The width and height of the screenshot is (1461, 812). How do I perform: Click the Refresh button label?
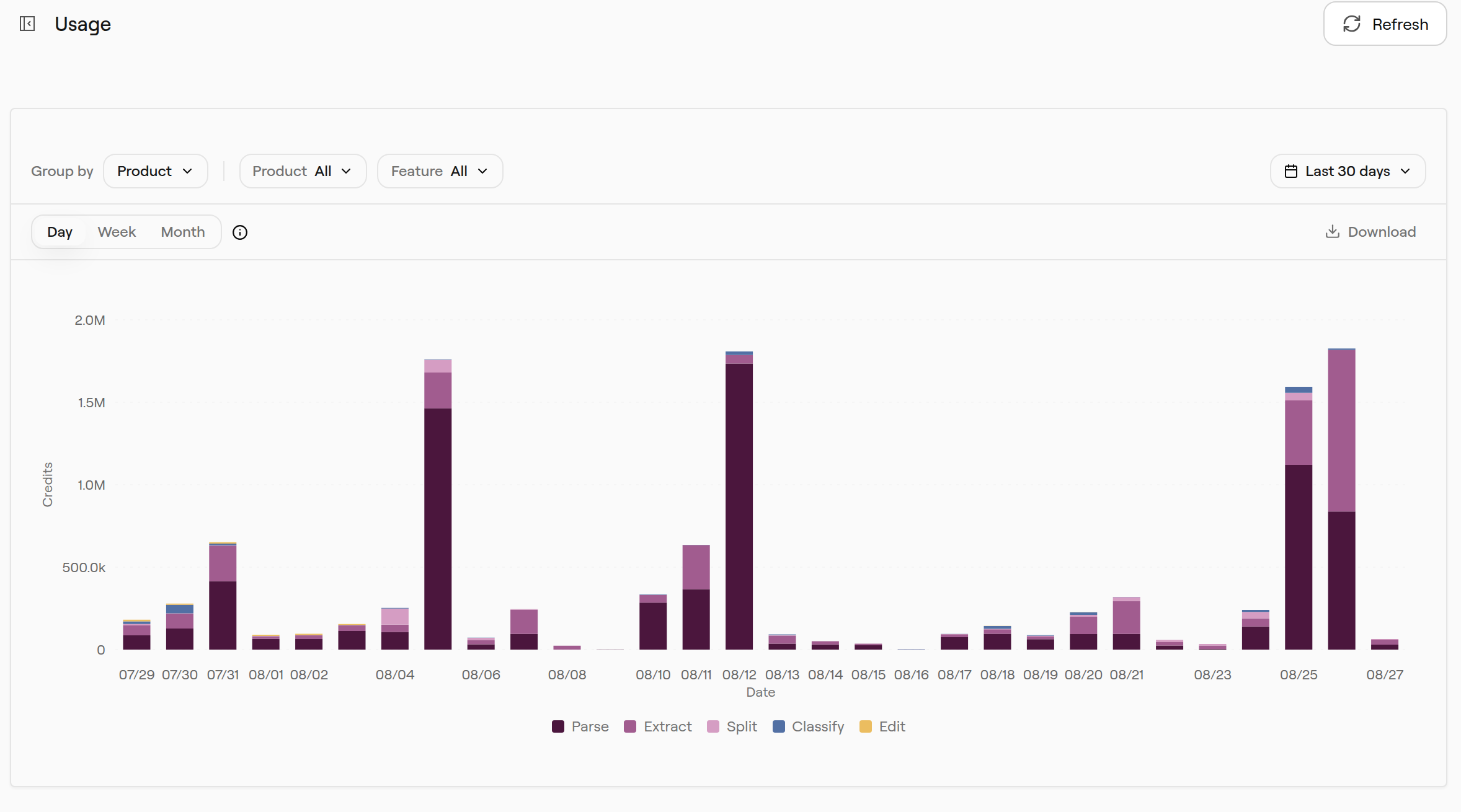(x=1400, y=24)
